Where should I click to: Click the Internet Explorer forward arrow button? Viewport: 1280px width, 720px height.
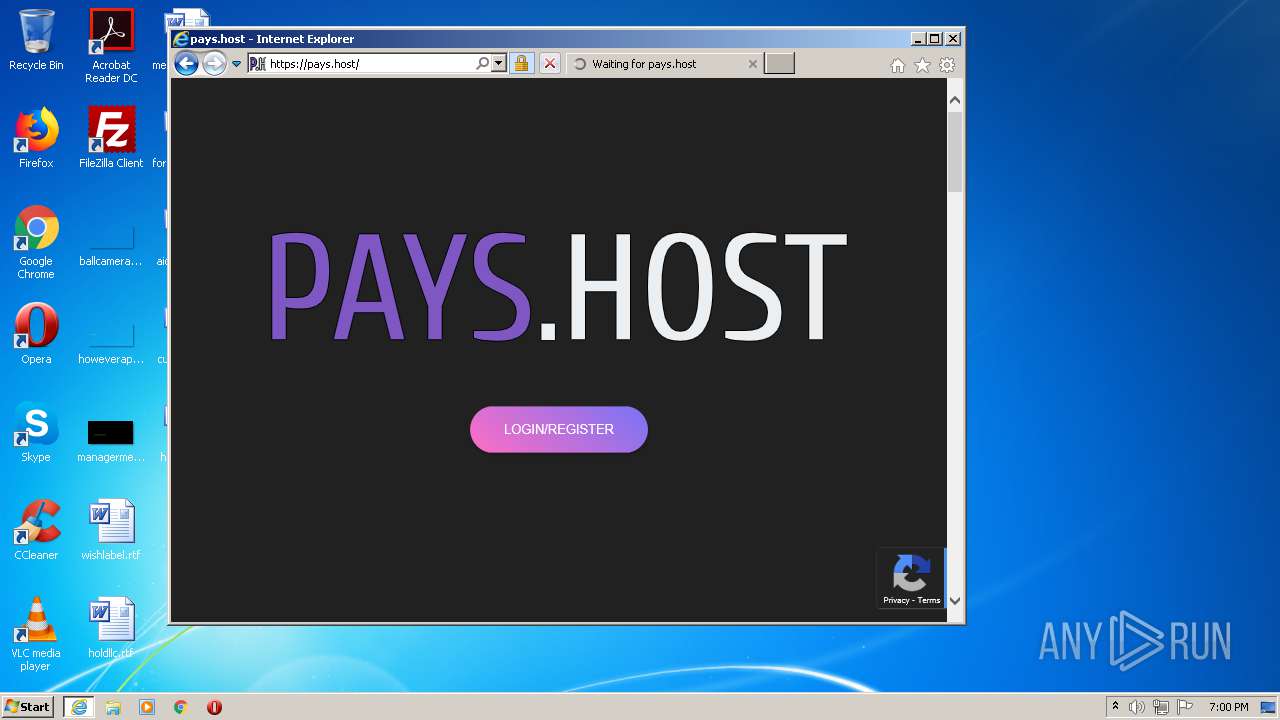pyautogui.click(x=214, y=64)
